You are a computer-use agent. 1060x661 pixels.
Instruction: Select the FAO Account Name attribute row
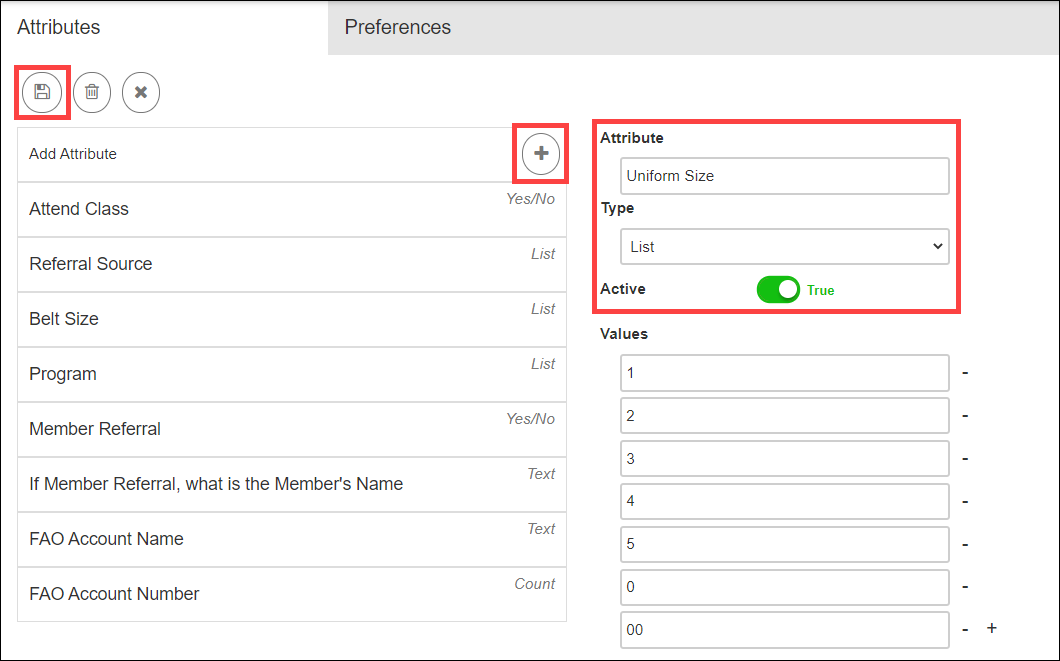click(x=292, y=539)
